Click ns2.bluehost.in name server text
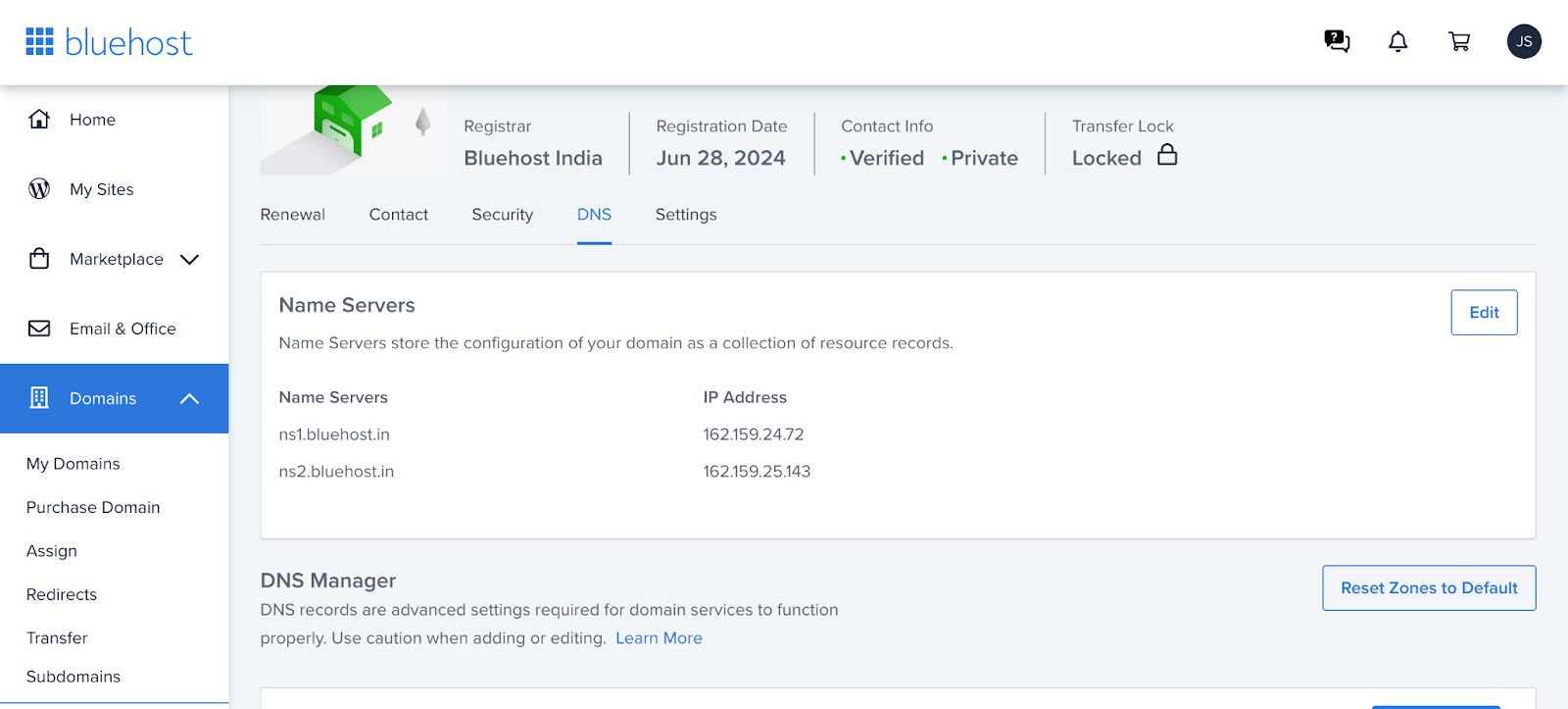 click(336, 472)
